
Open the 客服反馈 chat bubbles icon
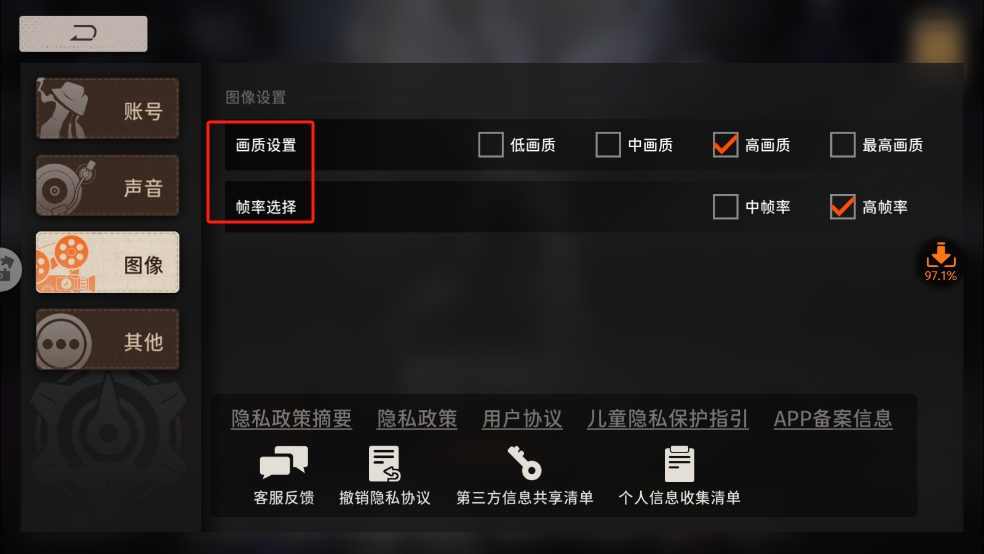[284, 463]
